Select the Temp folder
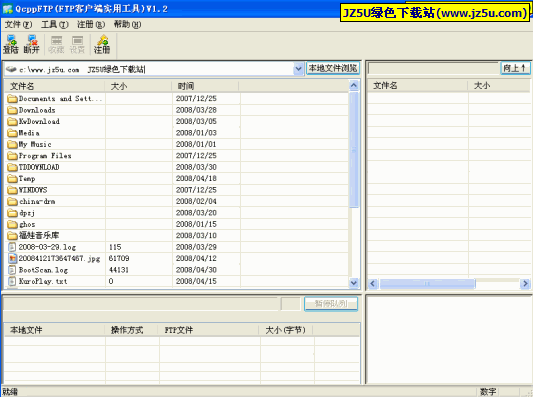Image resolution: width=533 pixels, height=397 pixels. click(21, 178)
